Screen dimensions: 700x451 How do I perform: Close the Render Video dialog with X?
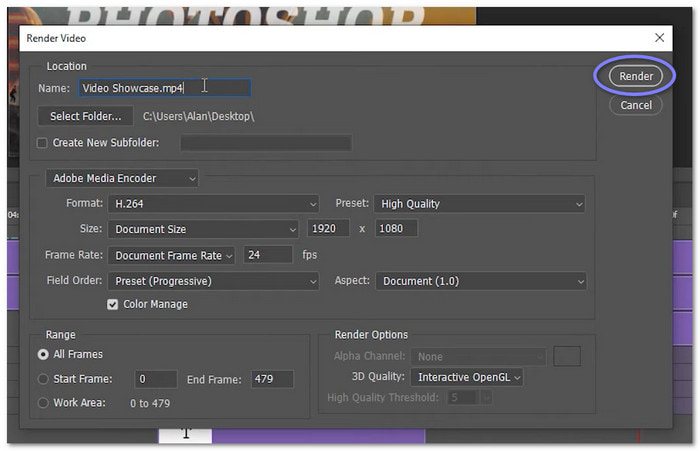[x=659, y=38]
